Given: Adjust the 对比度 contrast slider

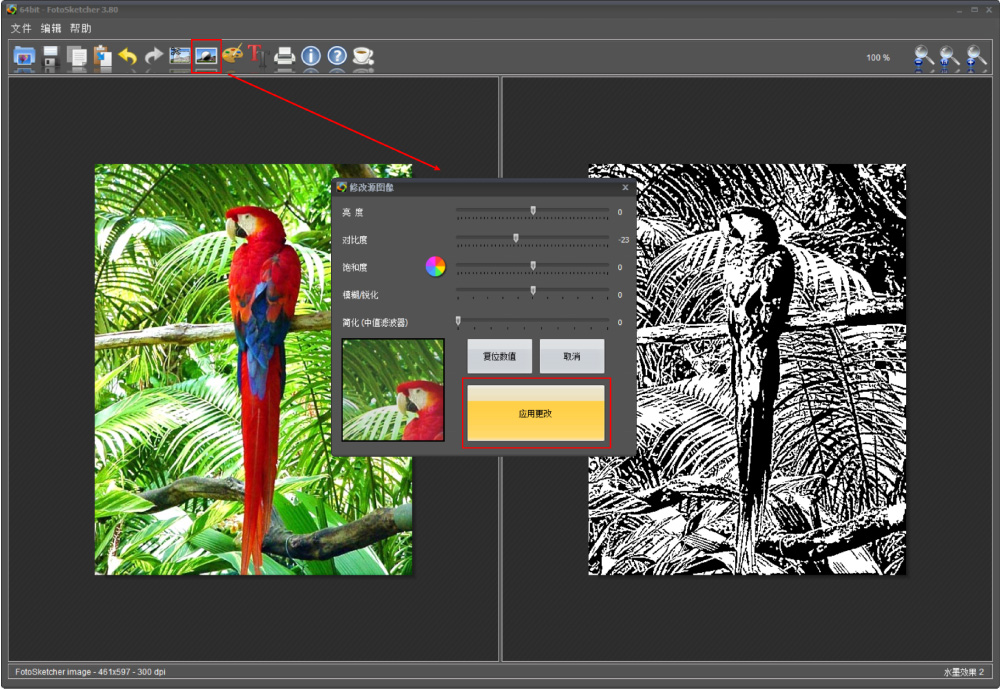Looking at the screenshot, I should [x=533, y=239].
